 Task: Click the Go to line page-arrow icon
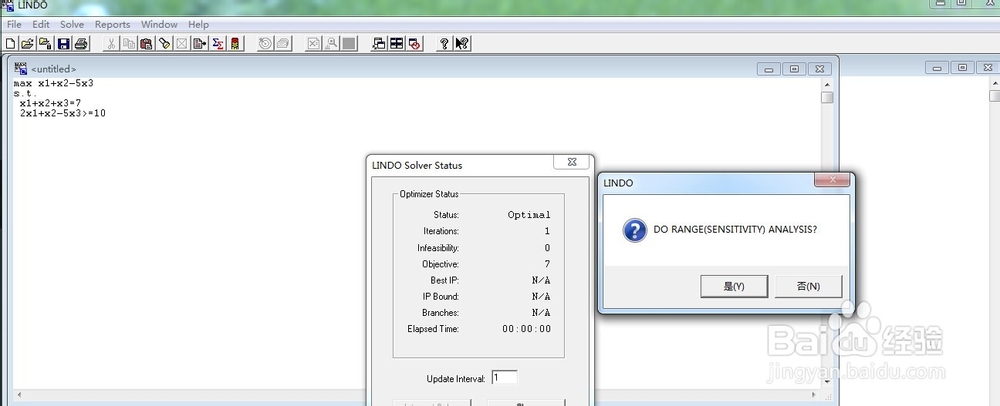200,43
